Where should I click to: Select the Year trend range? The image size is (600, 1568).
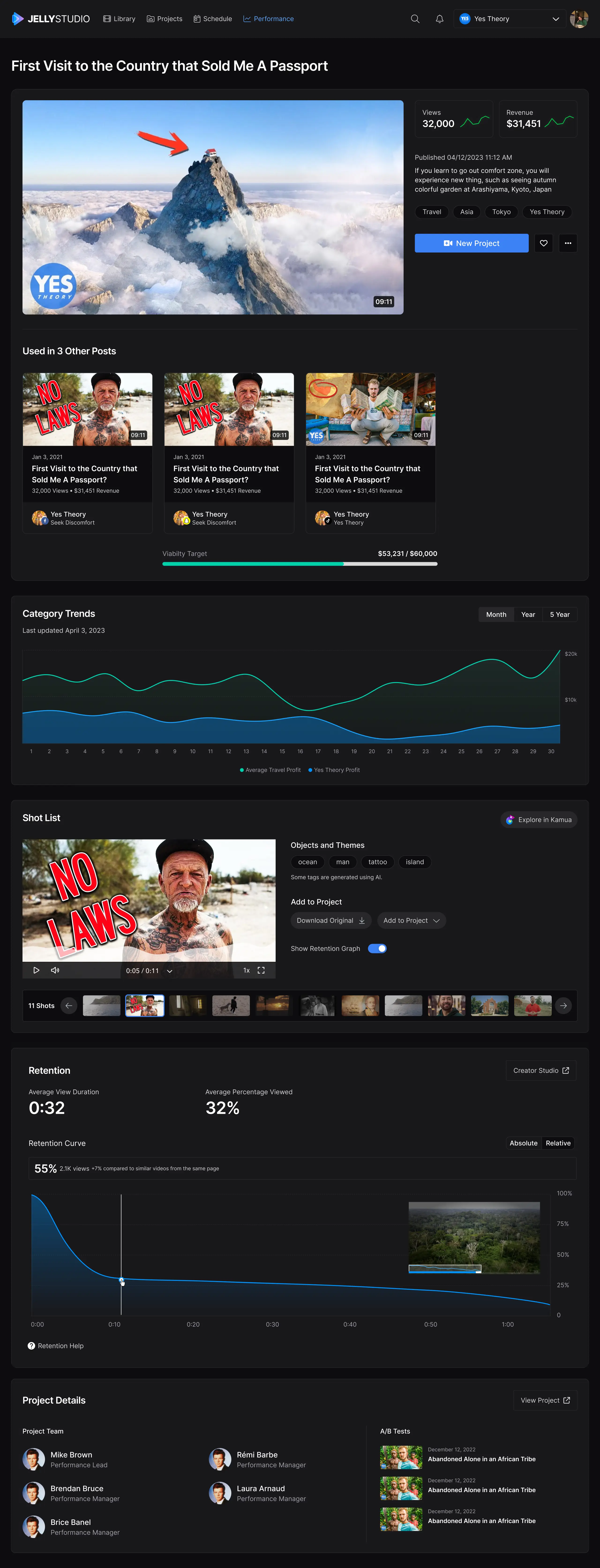[x=528, y=614]
